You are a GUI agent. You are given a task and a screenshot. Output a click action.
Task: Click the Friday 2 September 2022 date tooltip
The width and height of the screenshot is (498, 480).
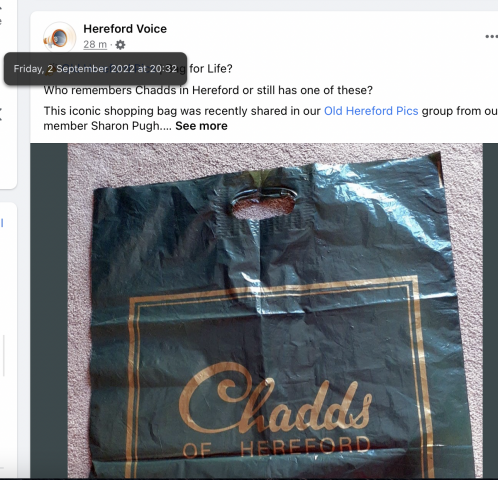(x=95, y=69)
